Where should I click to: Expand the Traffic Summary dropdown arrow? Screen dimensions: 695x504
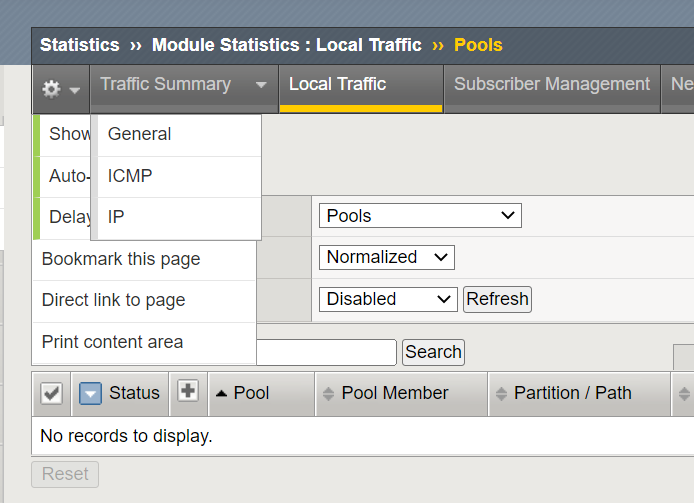click(x=261, y=85)
